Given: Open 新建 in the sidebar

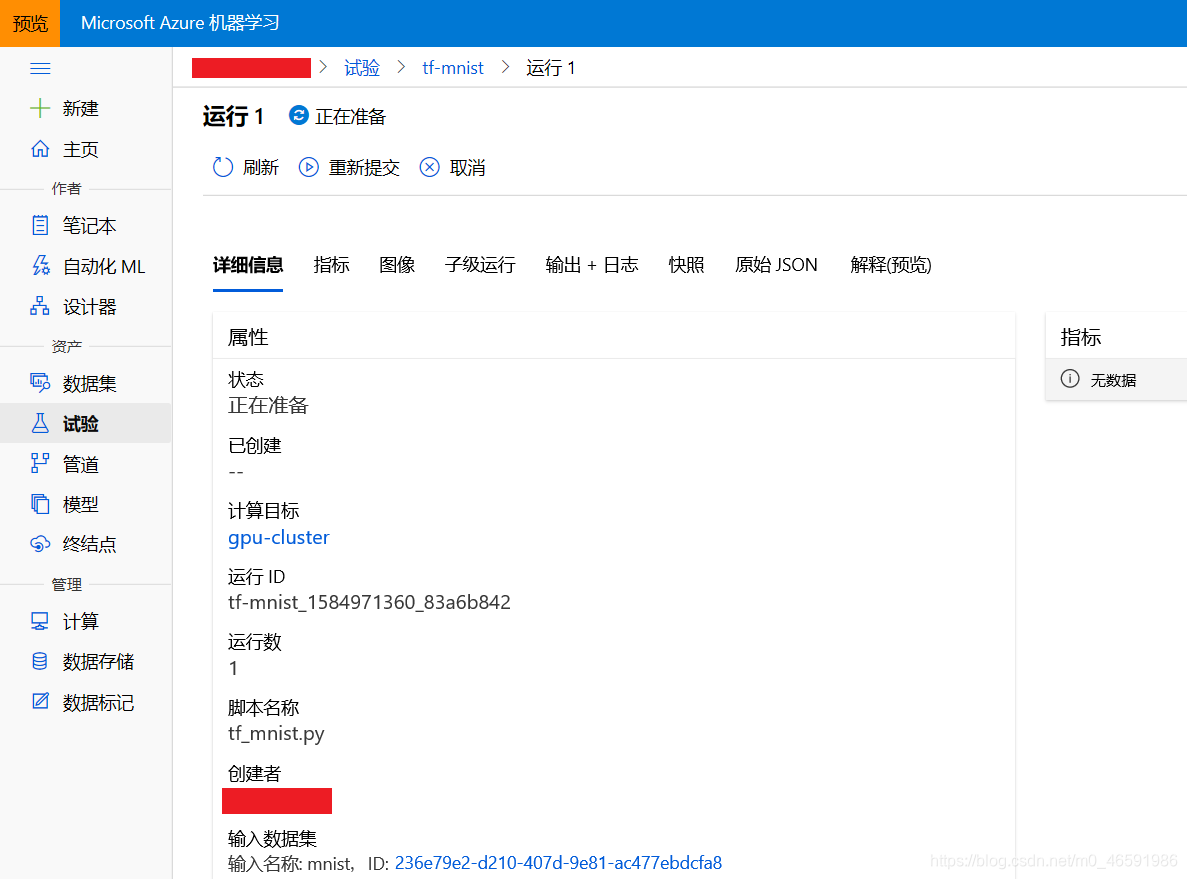Looking at the screenshot, I should (80, 108).
